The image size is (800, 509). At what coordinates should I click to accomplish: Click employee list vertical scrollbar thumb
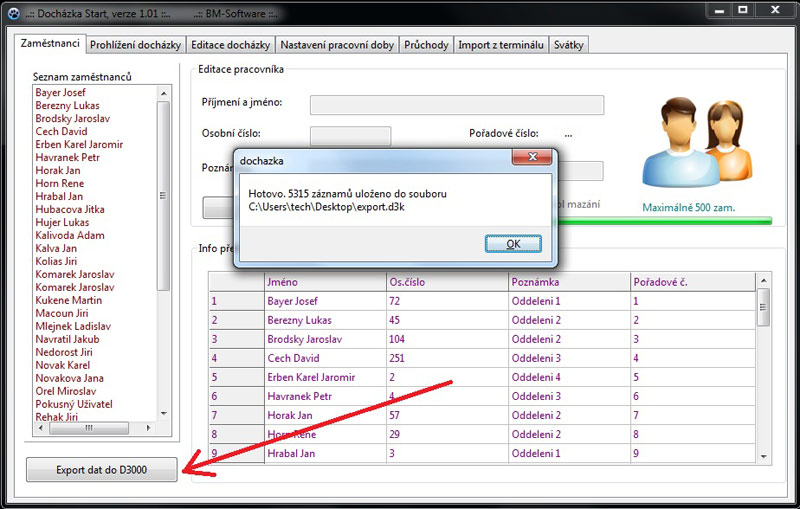tap(163, 196)
